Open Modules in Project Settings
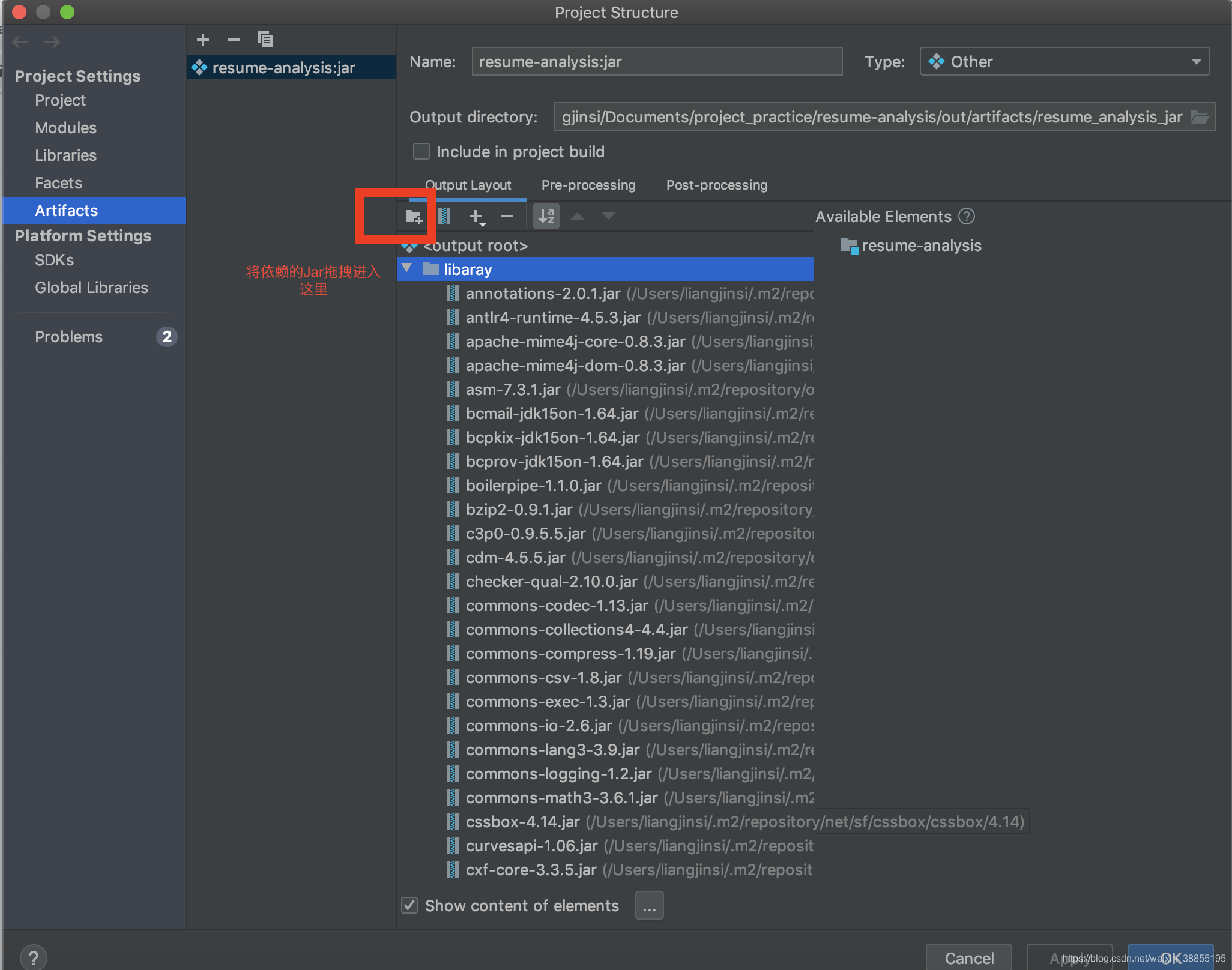Viewport: 1232px width, 970px height. point(65,128)
